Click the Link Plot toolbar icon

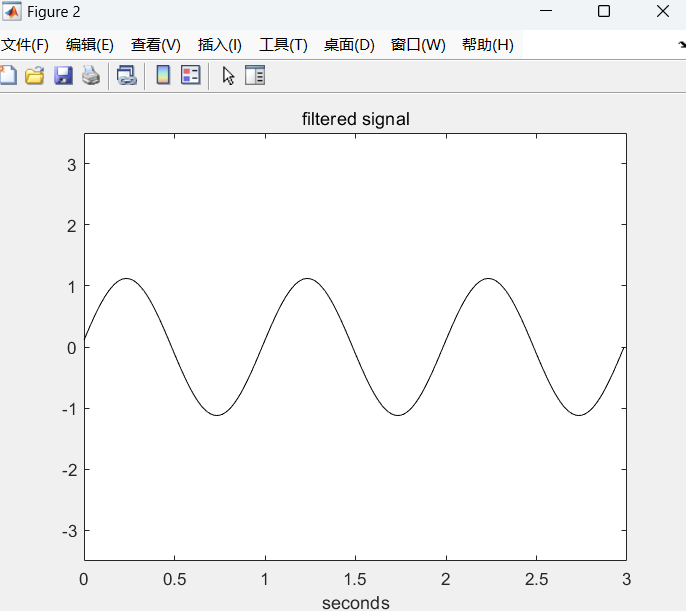(x=127, y=75)
